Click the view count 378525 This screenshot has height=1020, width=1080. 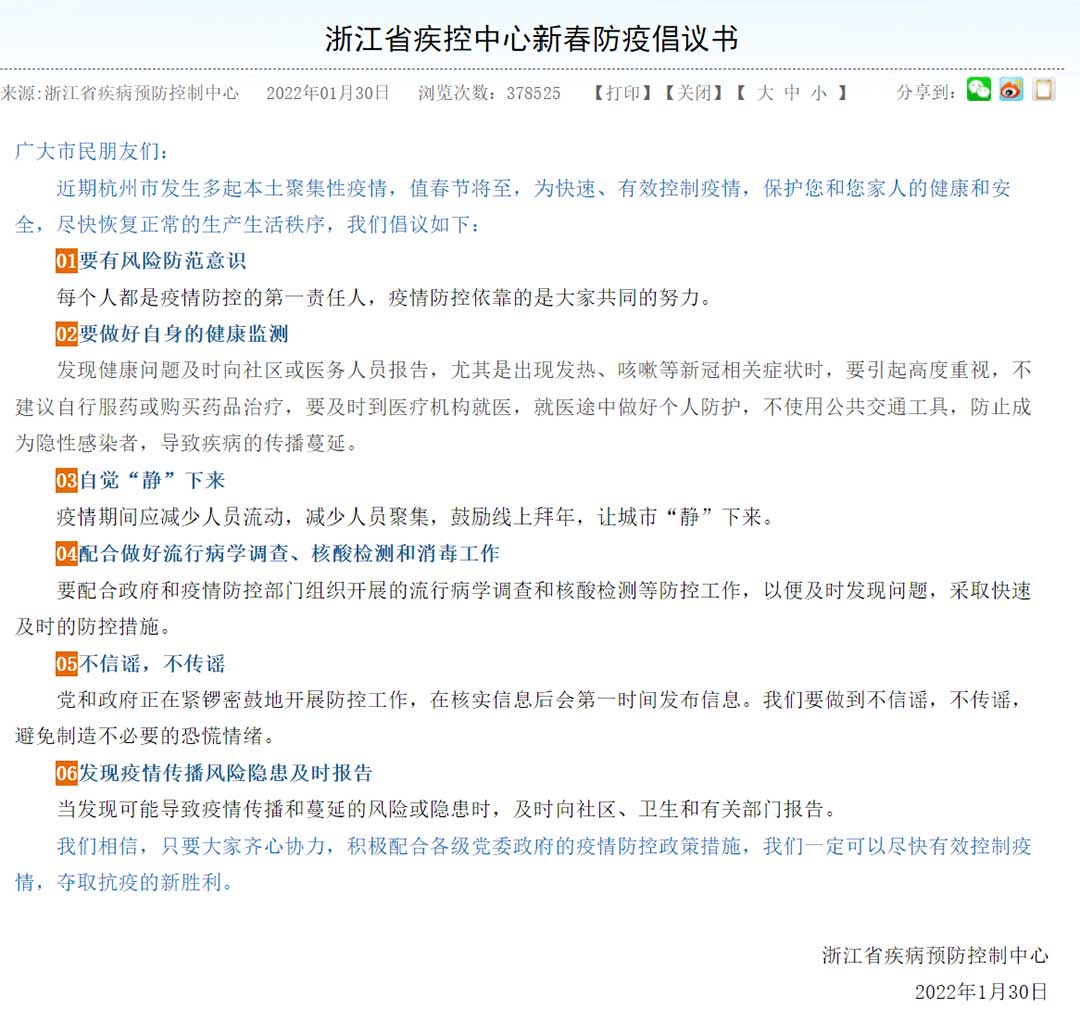(x=533, y=93)
